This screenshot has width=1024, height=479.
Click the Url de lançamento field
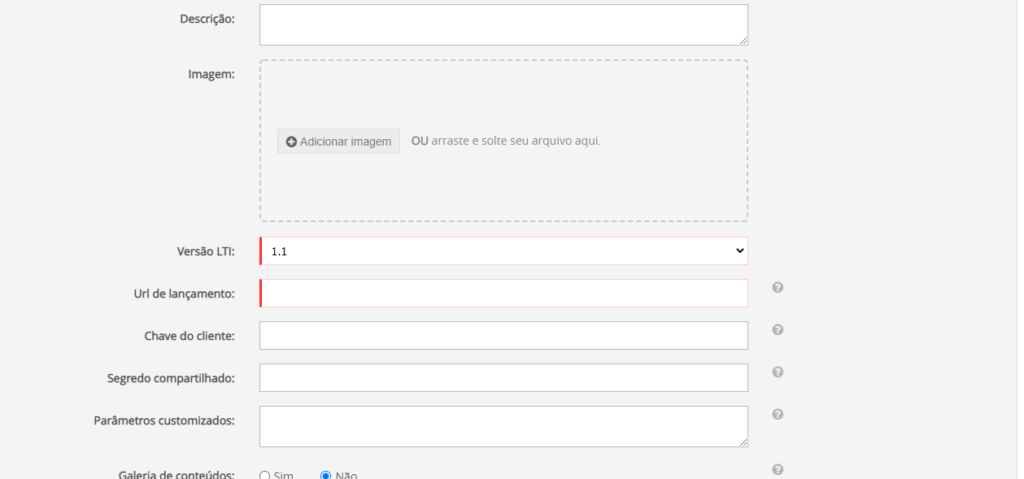(503, 293)
